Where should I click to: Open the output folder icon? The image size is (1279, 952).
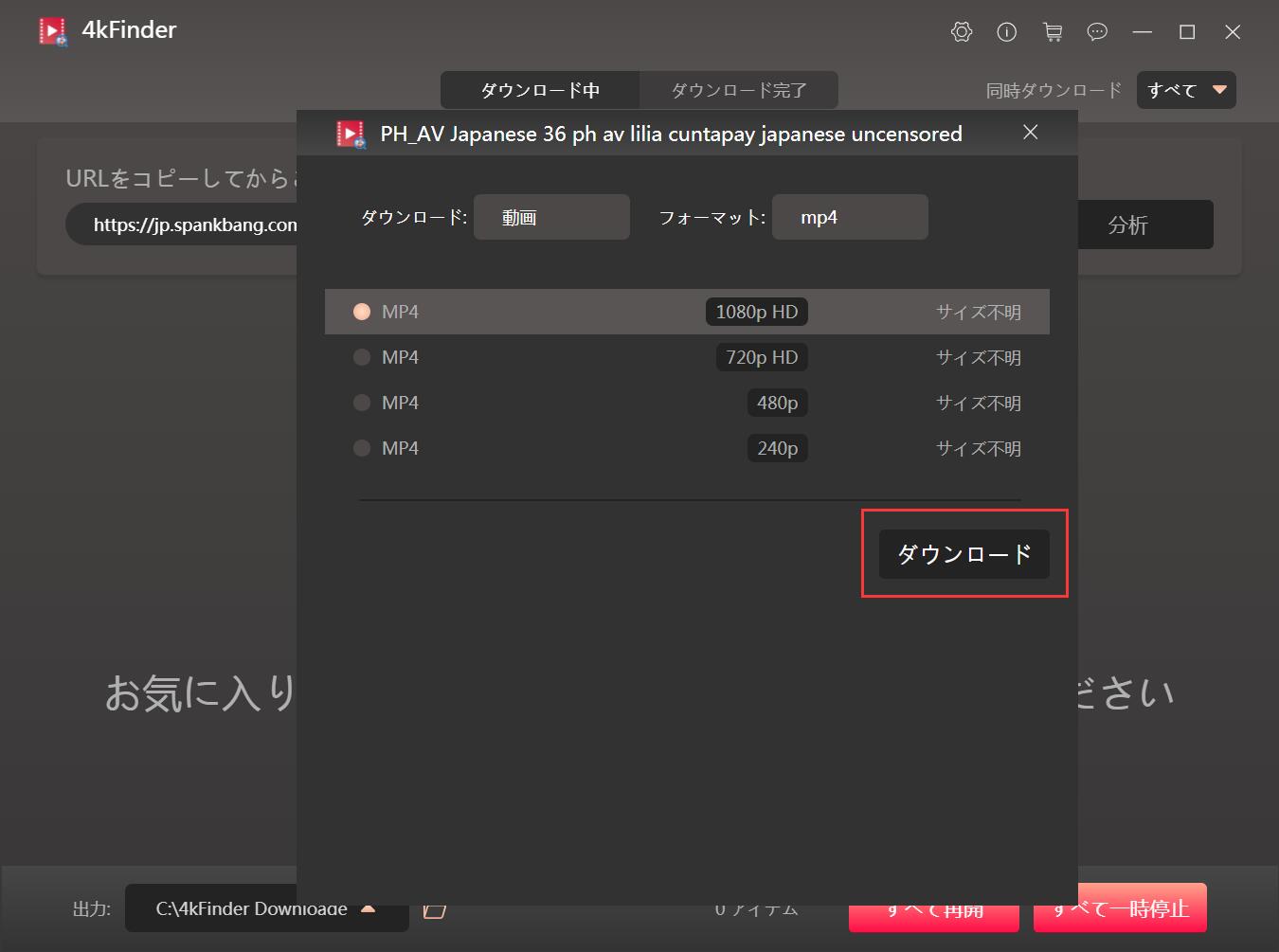[x=434, y=909]
